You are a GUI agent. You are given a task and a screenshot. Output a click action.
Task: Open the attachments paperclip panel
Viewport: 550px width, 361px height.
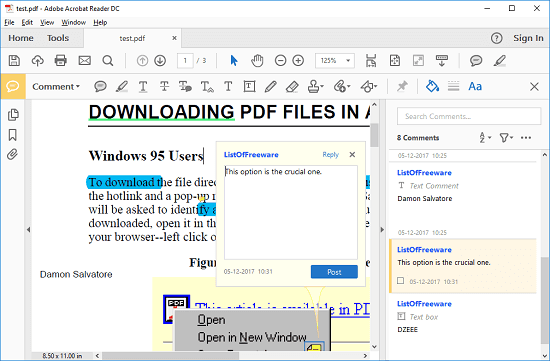tap(12, 154)
